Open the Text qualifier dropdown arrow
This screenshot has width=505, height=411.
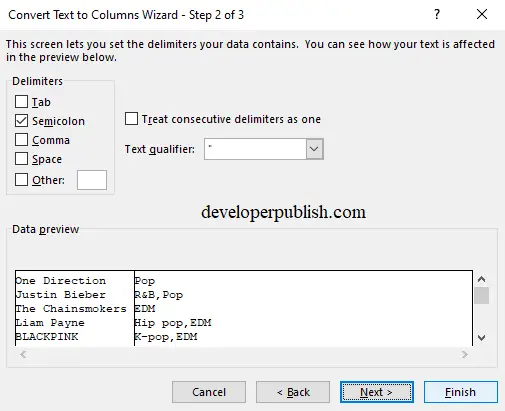pos(314,149)
